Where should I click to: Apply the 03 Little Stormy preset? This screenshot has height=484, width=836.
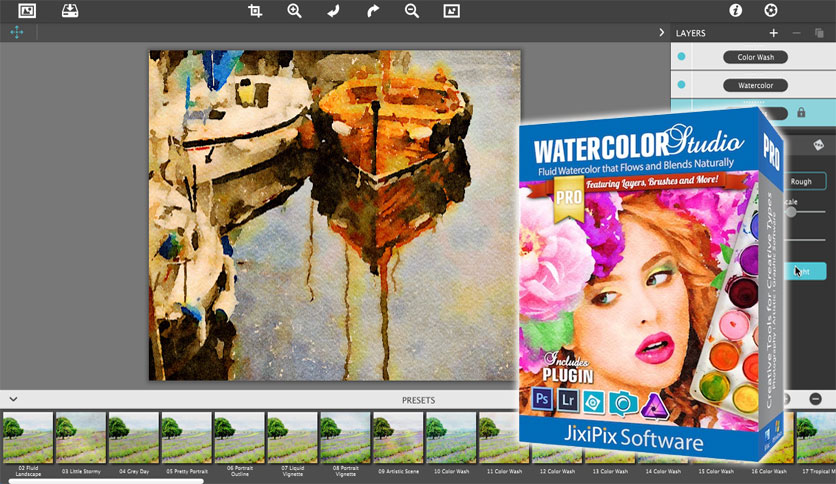pos(81,437)
